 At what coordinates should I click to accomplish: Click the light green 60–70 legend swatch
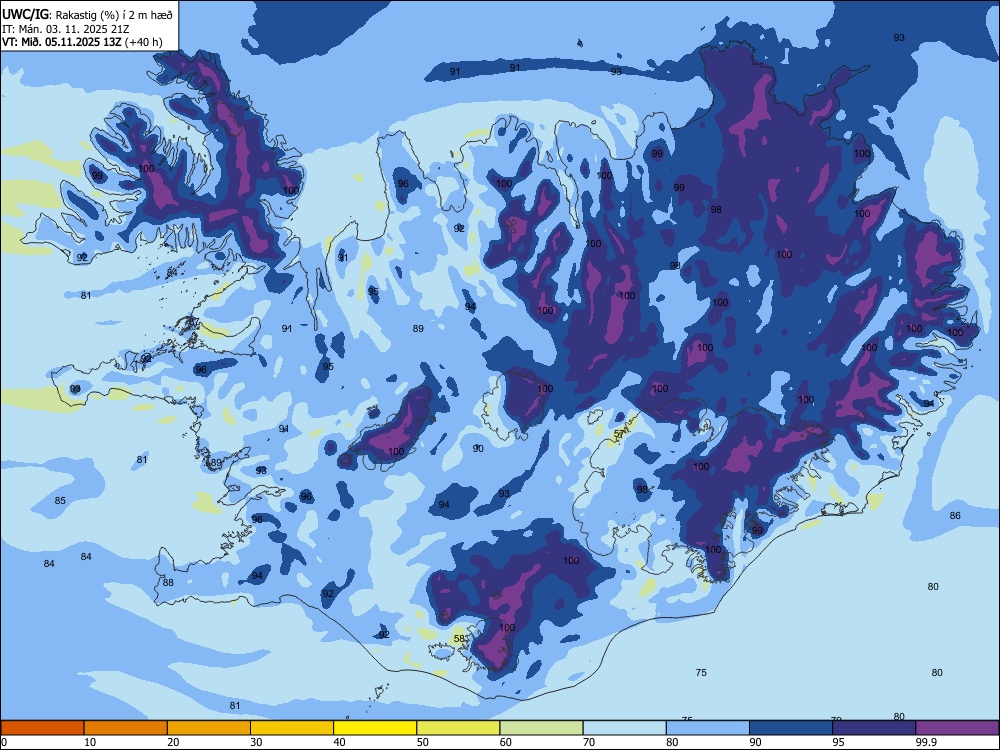point(541,728)
